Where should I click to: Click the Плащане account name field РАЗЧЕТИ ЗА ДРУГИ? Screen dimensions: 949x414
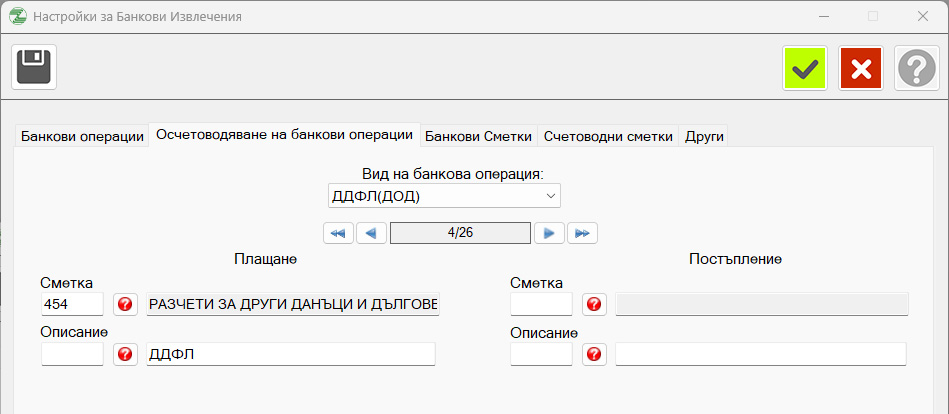coord(293,304)
